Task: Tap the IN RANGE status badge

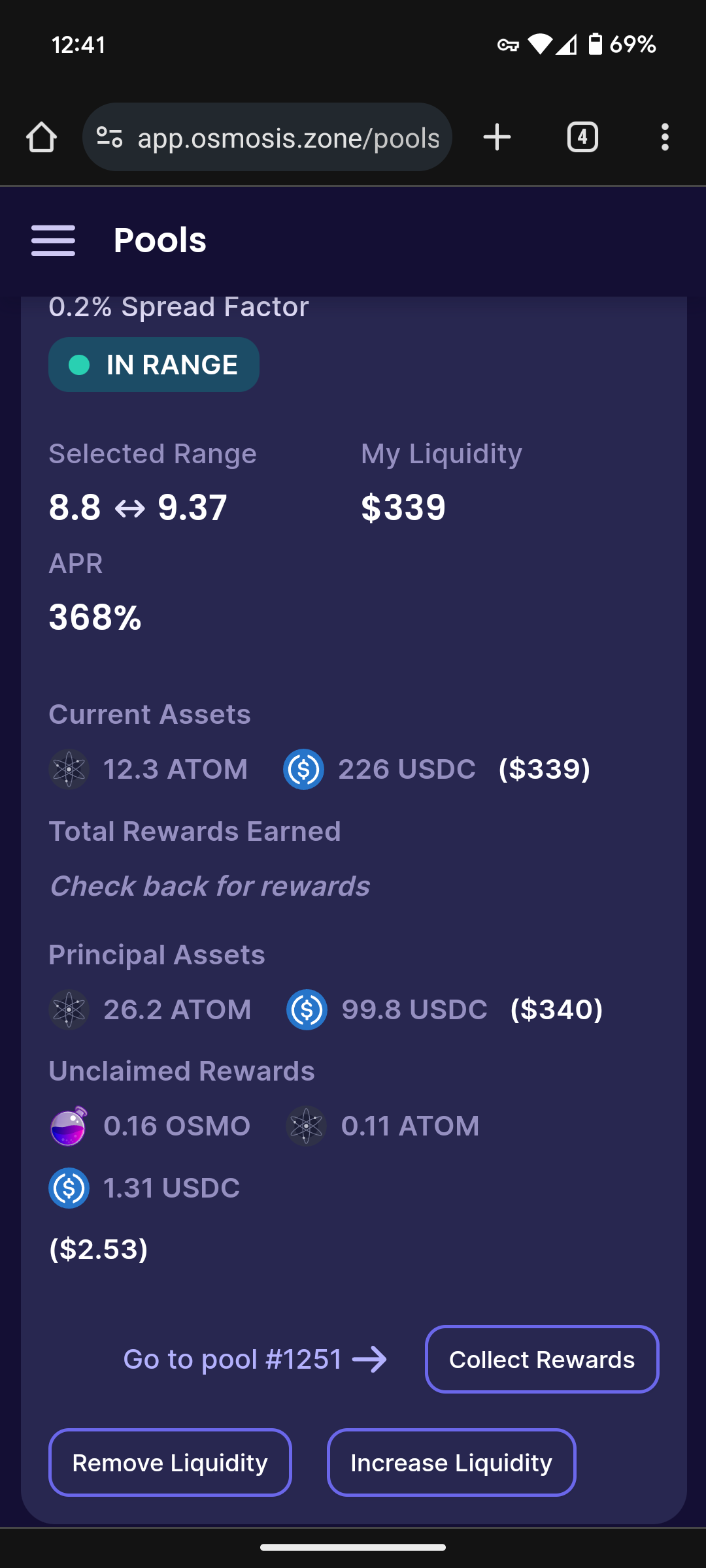Action: pos(154,365)
